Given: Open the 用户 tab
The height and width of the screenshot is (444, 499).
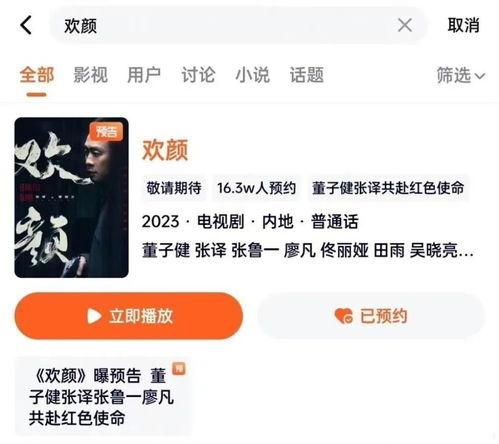Looking at the screenshot, I should click(144, 75).
